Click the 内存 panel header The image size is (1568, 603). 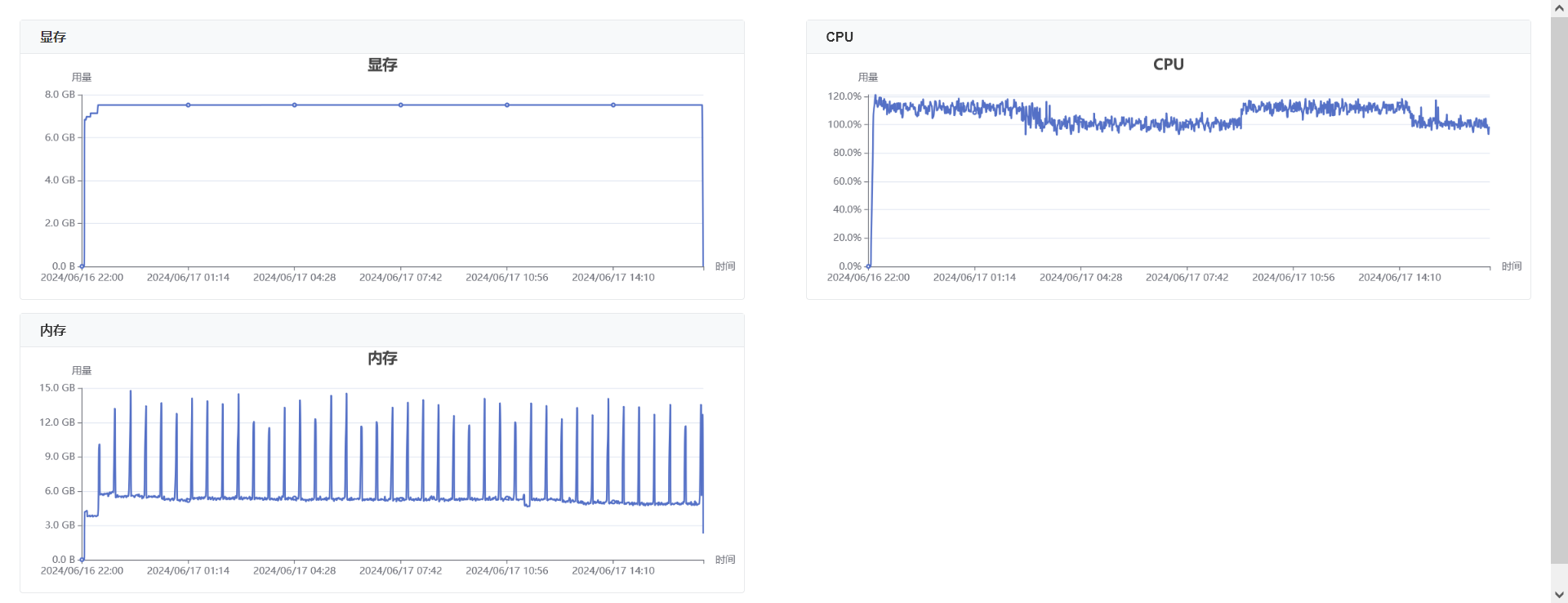pos(382,330)
